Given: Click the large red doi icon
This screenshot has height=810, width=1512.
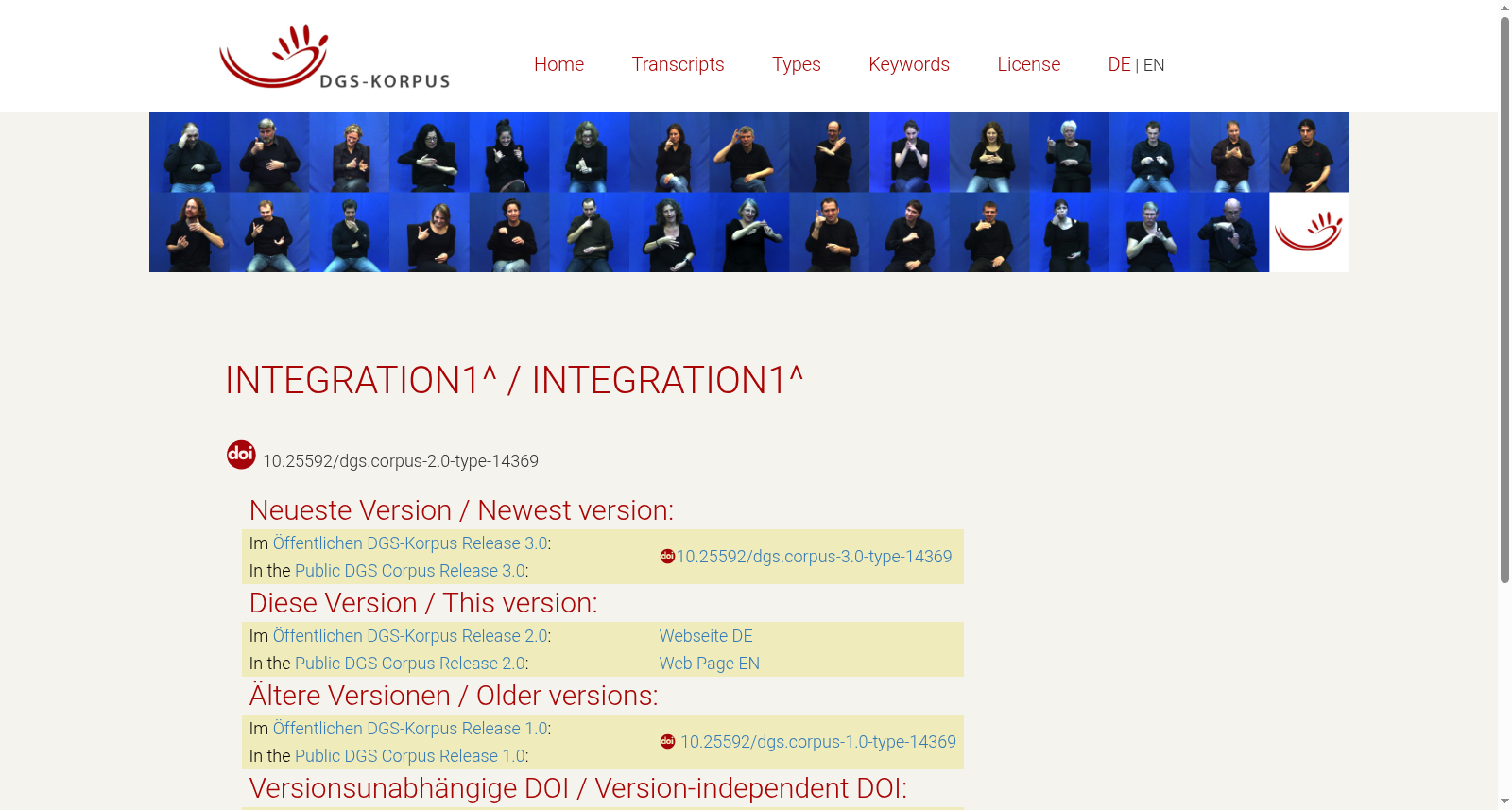Looking at the screenshot, I should point(241,455).
